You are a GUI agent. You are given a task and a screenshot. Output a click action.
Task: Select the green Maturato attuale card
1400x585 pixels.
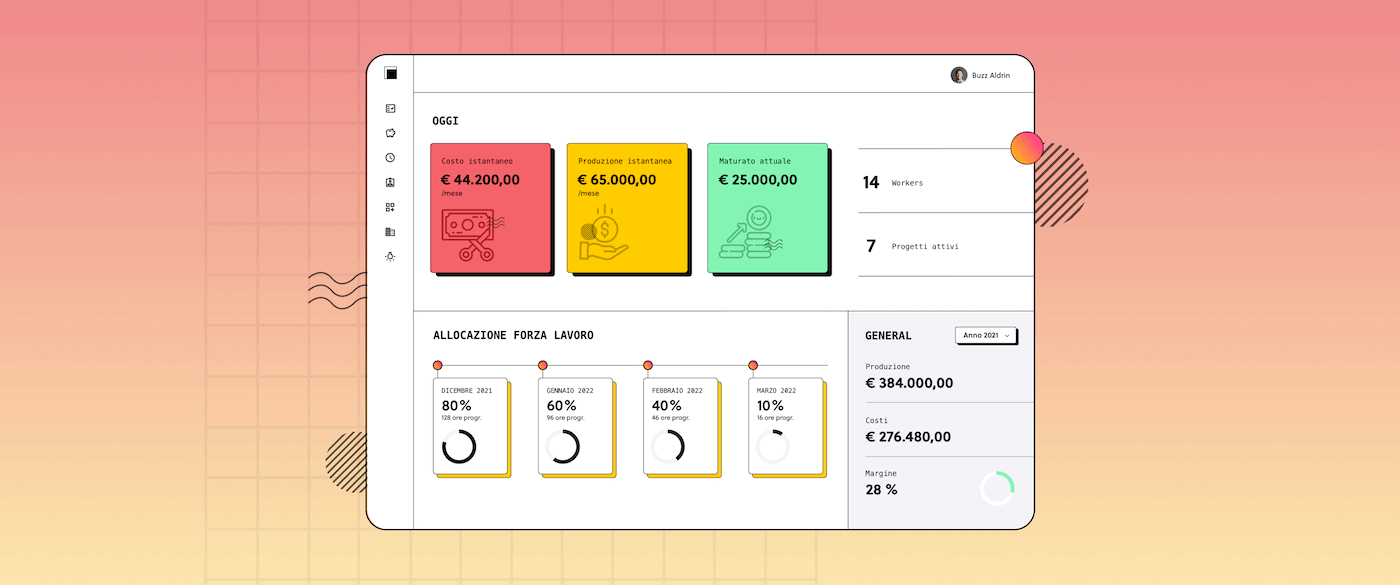point(767,208)
